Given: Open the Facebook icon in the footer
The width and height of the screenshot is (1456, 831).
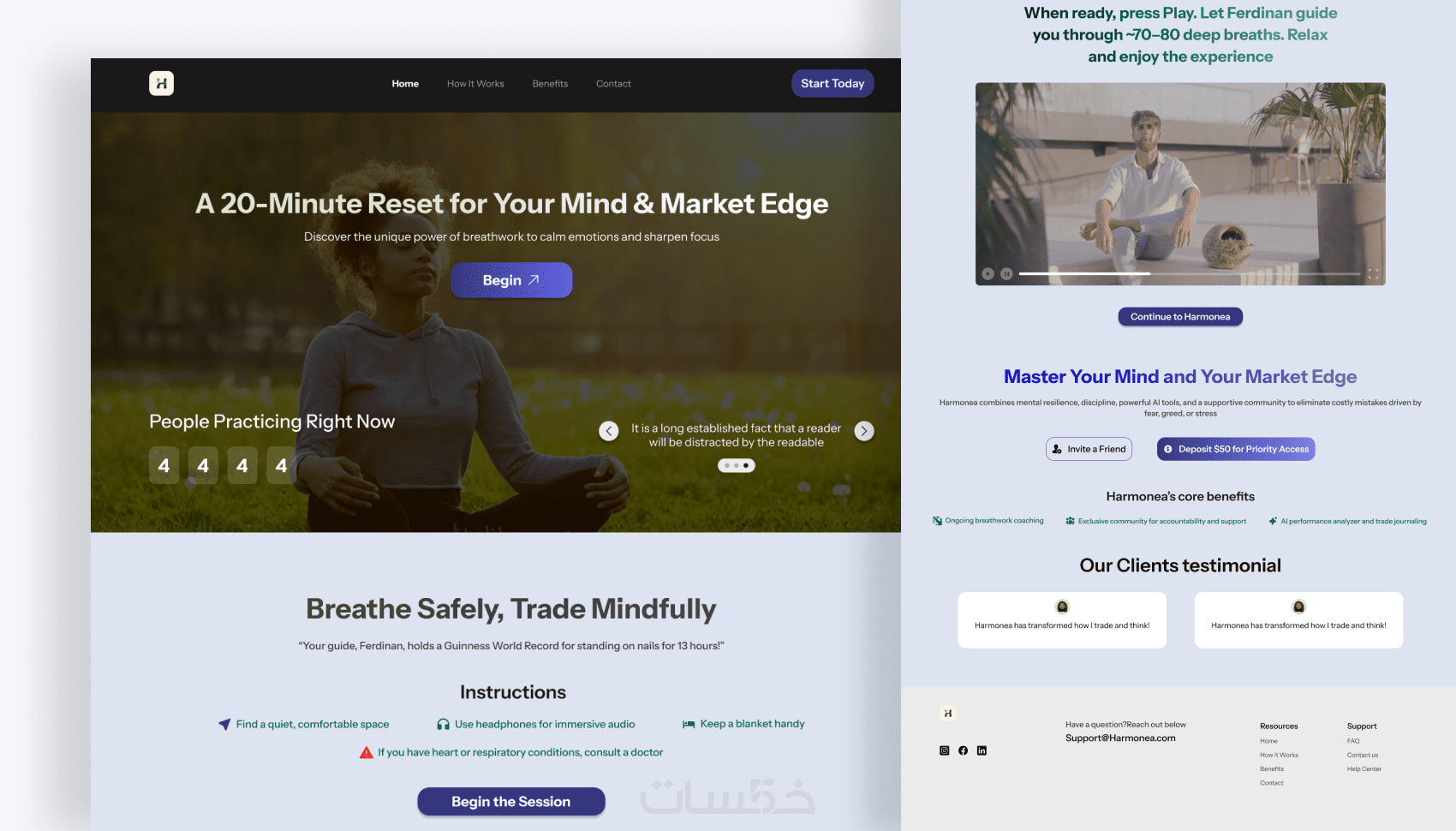Looking at the screenshot, I should coord(963,750).
